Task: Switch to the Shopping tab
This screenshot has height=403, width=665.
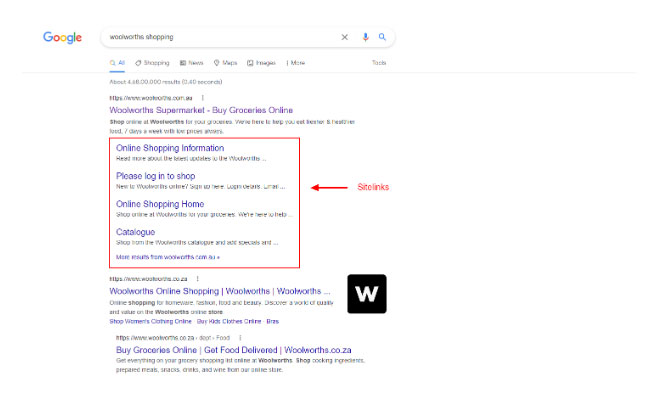Action: (152, 63)
